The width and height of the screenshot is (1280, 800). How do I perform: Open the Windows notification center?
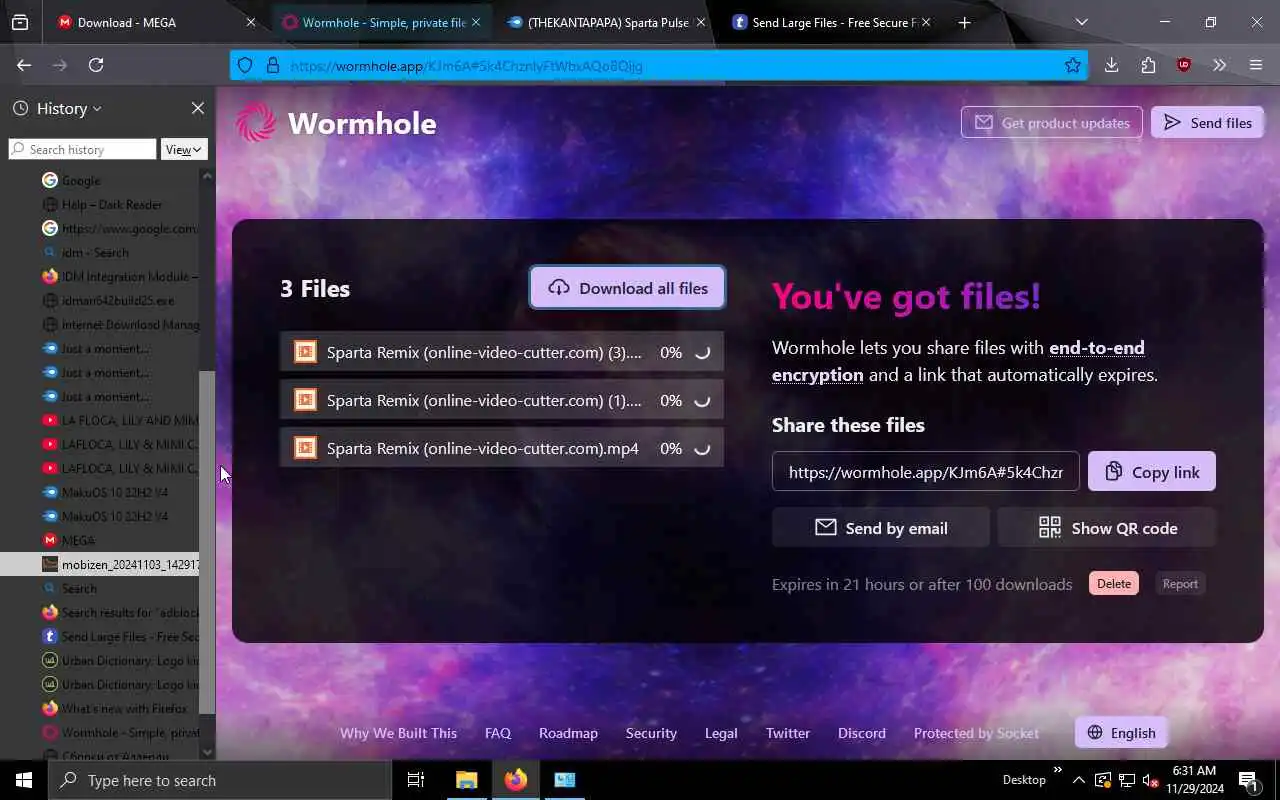tap(1248, 780)
